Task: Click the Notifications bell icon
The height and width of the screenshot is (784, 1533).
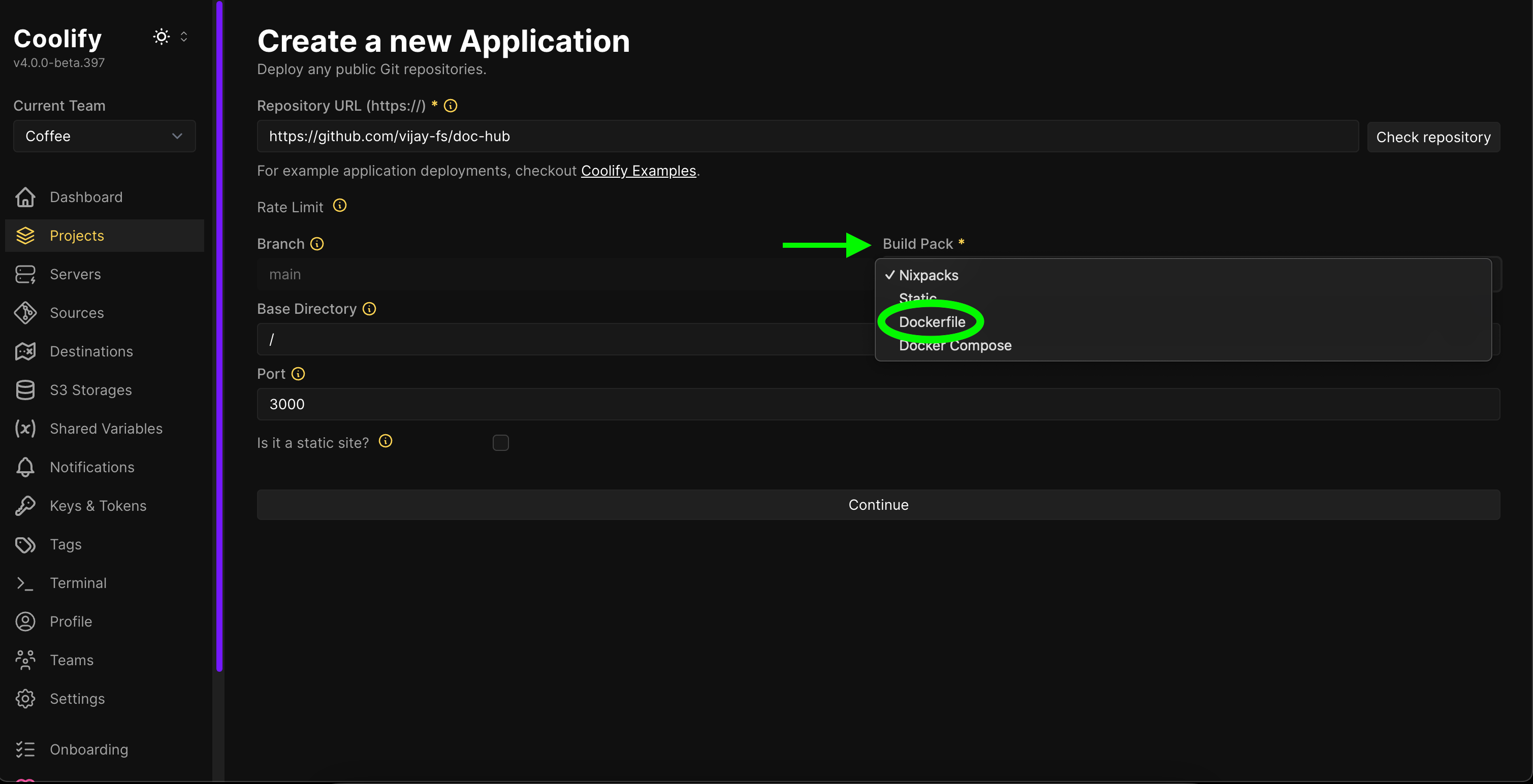Action: click(x=25, y=468)
